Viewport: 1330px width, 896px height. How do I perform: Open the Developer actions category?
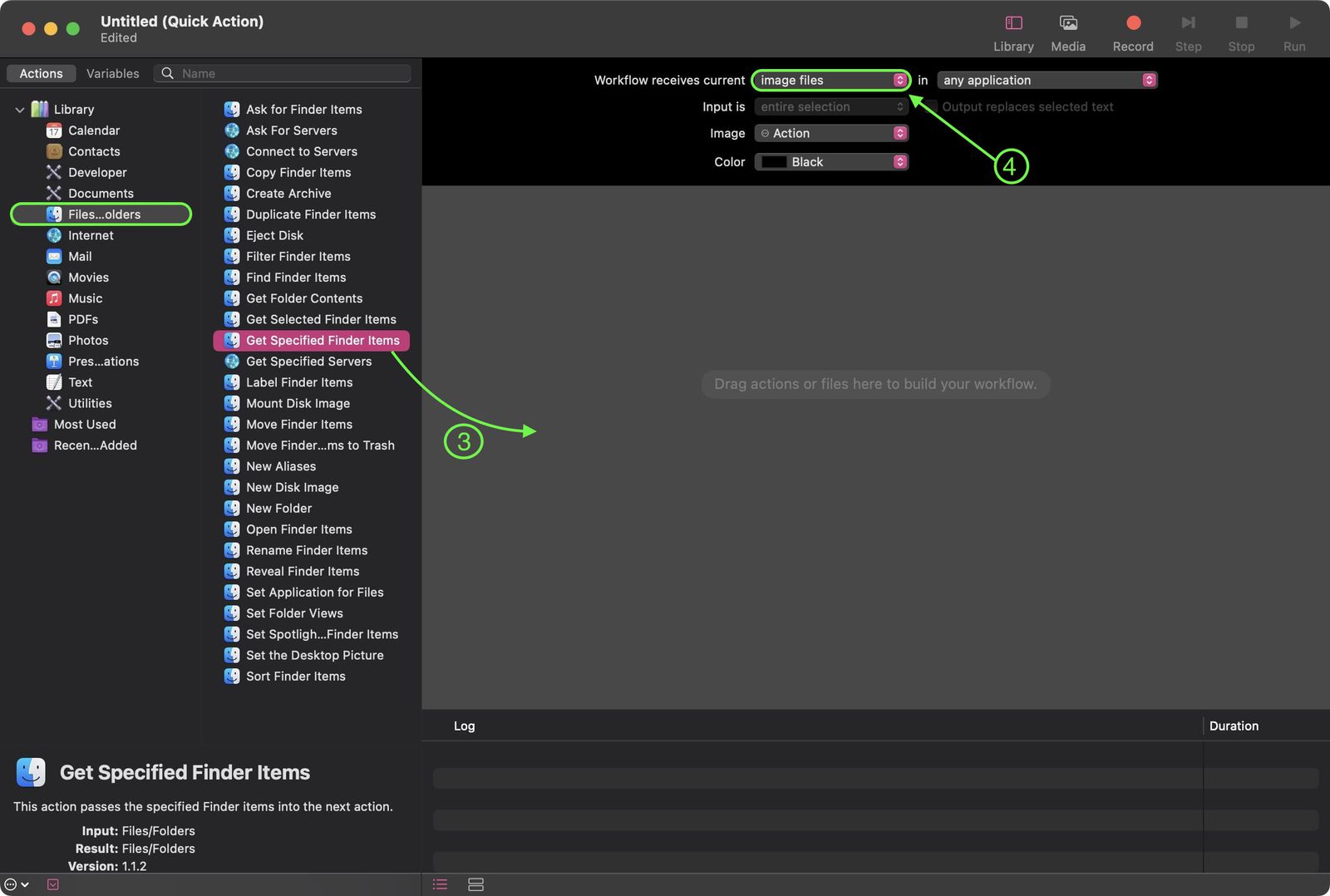97,172
